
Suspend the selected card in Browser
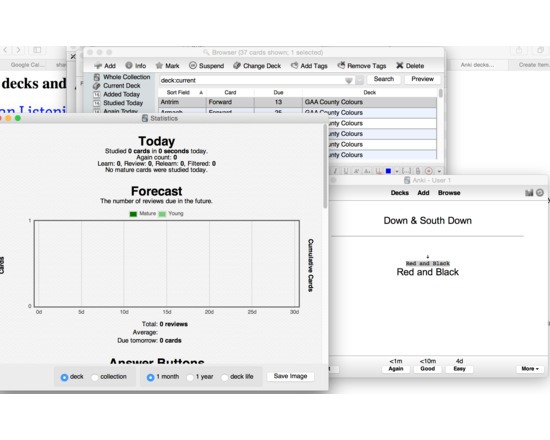pyautogui.click(x=206, y=66)
